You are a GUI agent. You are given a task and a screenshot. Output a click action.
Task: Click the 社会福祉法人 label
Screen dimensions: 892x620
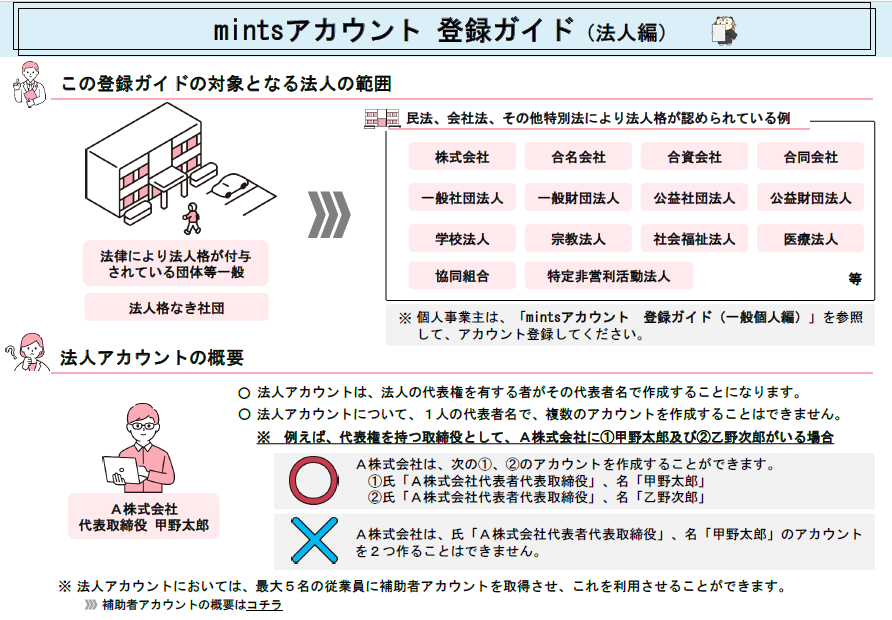pos(694,238)
